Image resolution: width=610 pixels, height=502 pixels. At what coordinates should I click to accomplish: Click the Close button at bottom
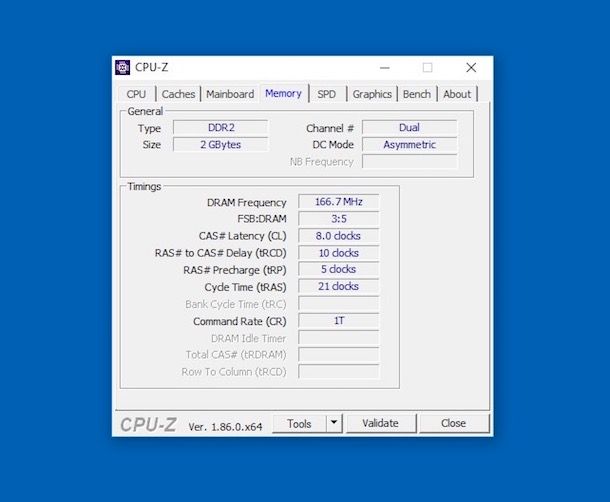454,423
